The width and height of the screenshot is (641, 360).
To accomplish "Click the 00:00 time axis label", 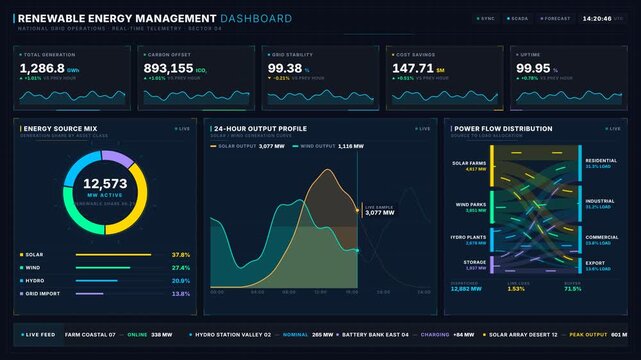I will pyautogui.click(x=217, y=292).
